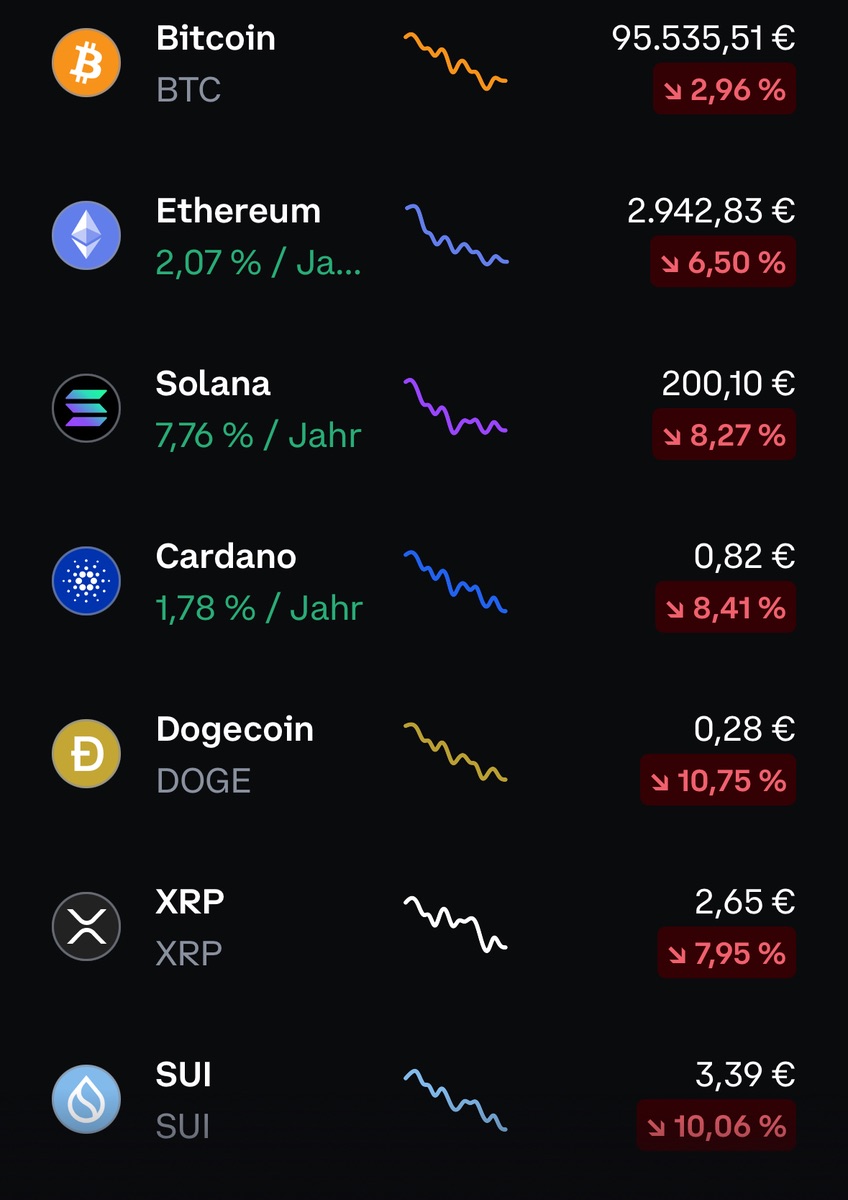Open the Dogecoin asset name

click(235, 729)
